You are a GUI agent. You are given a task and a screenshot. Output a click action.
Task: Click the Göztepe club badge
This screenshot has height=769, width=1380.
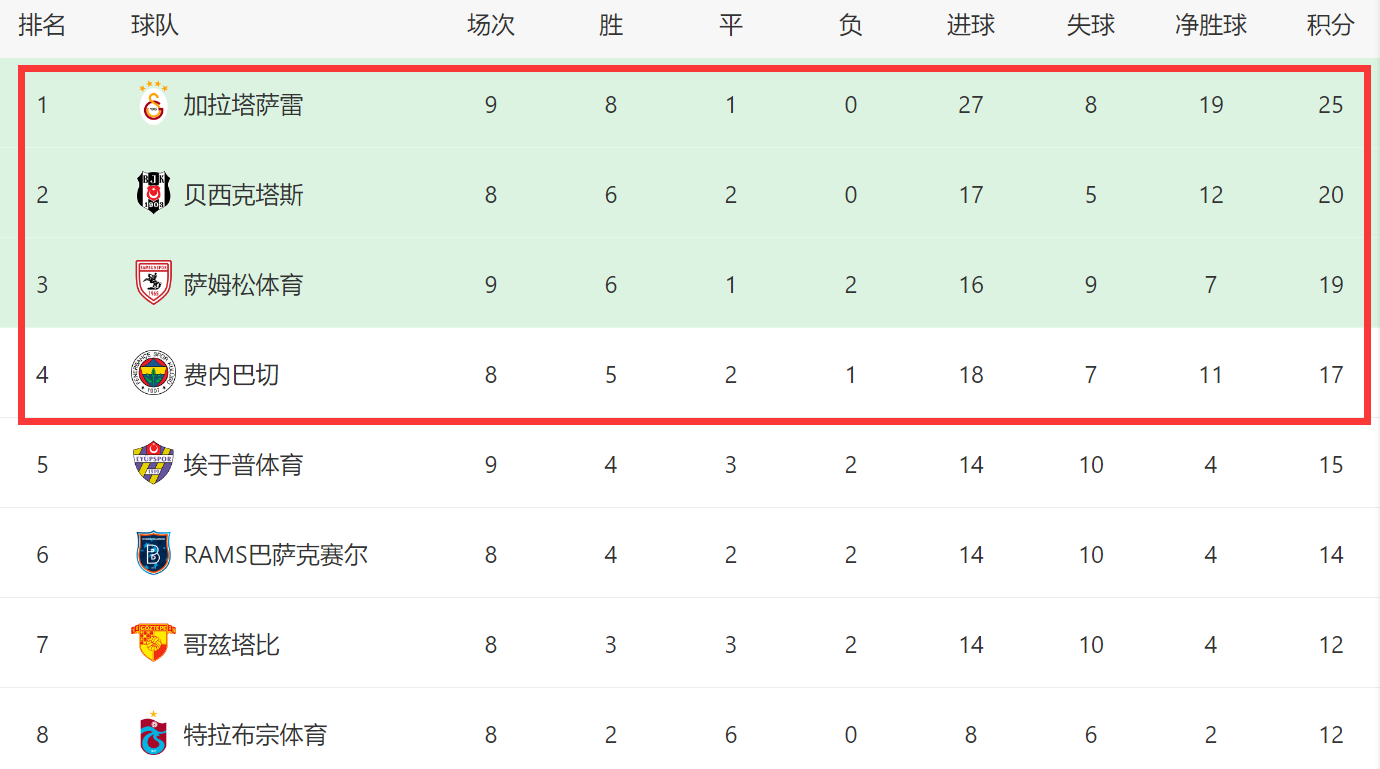coord(154,643)
